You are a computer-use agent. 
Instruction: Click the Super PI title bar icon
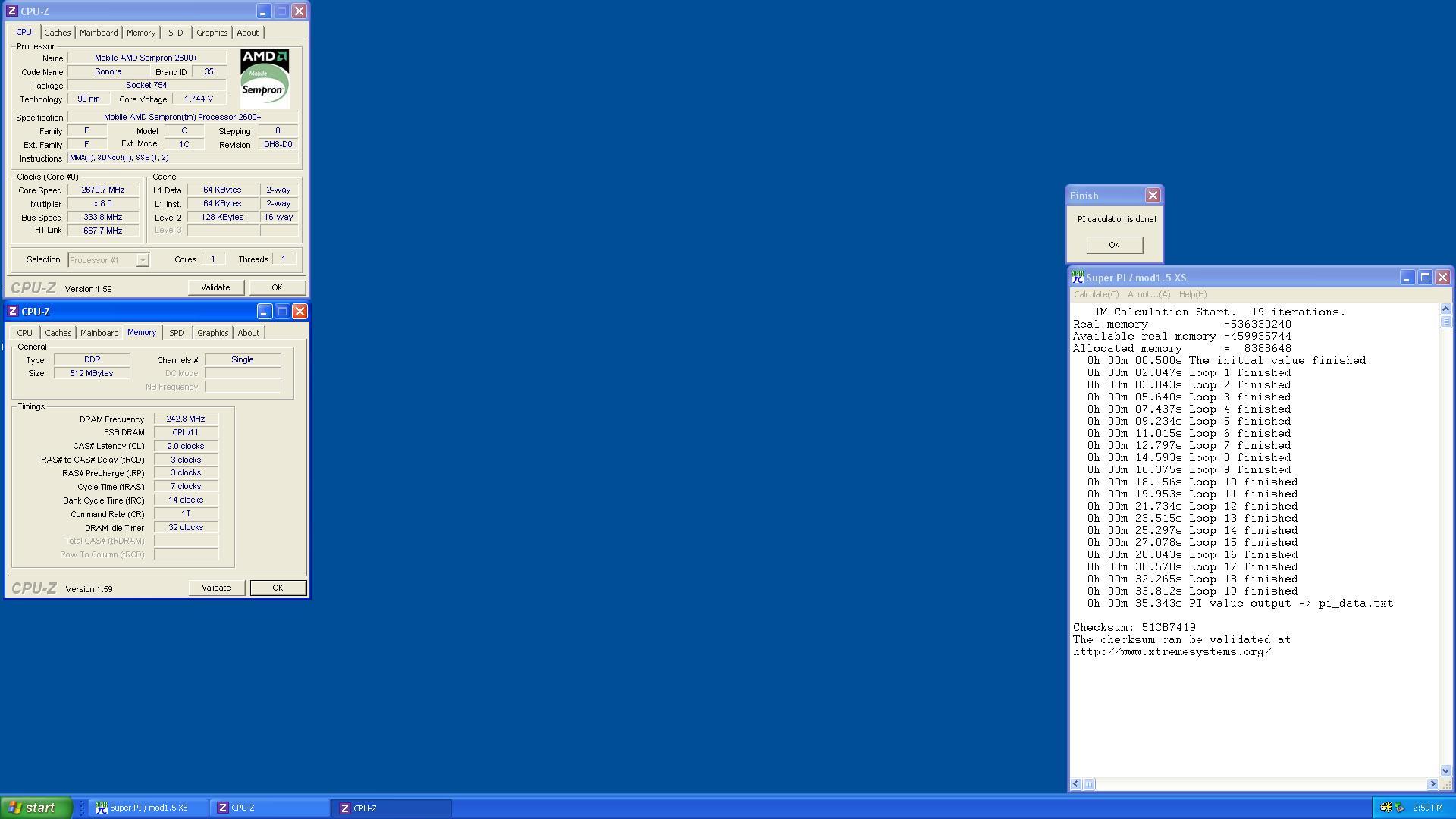[1077, 278]
